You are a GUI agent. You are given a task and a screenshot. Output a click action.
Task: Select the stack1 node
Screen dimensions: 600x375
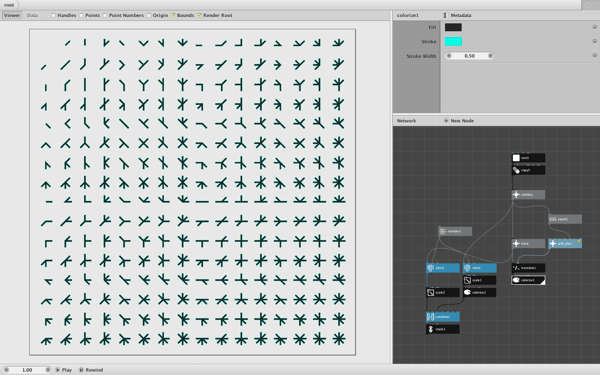point(443,329)
